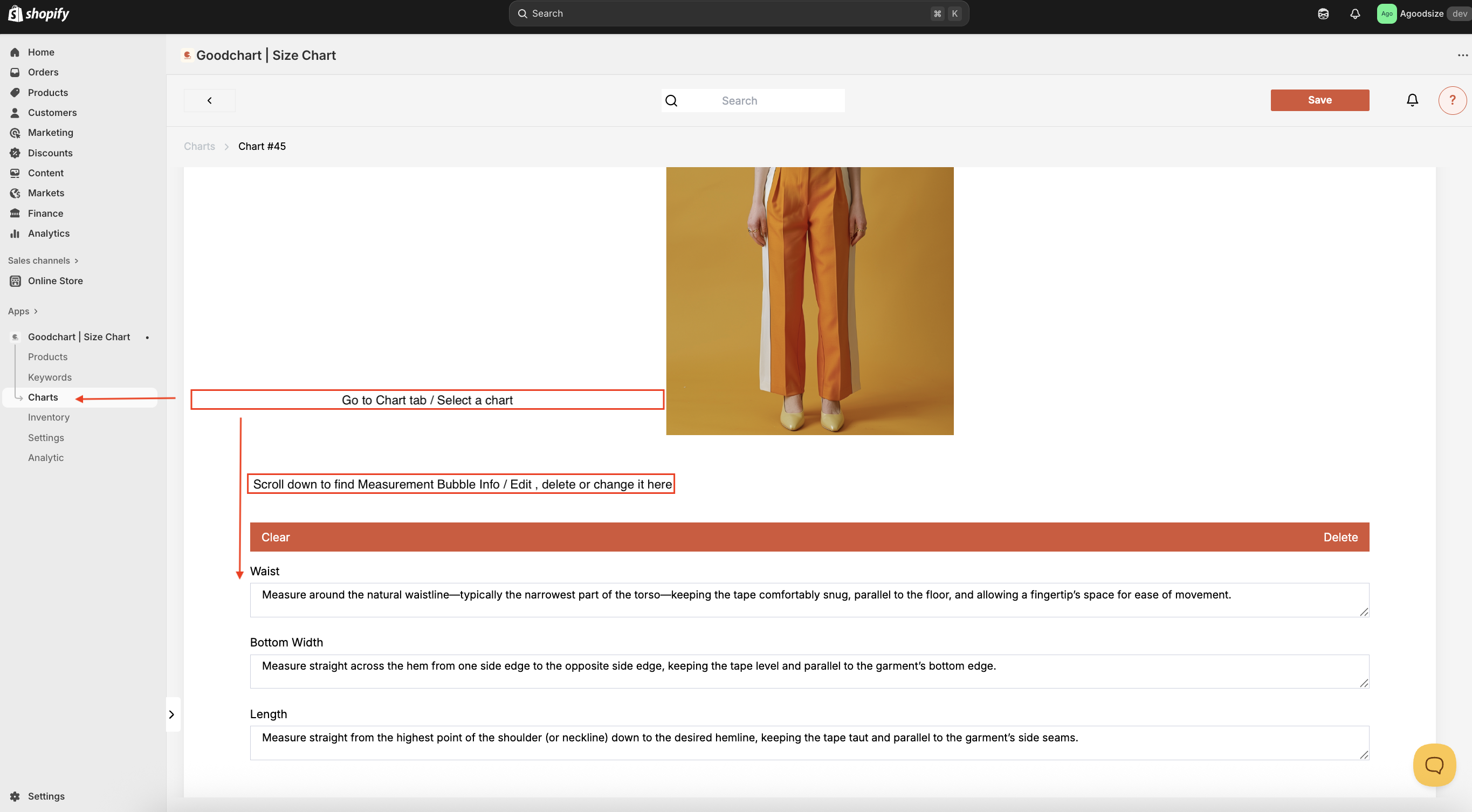
Task: Click Clear in the orange bar
Action: click(276, 537)
